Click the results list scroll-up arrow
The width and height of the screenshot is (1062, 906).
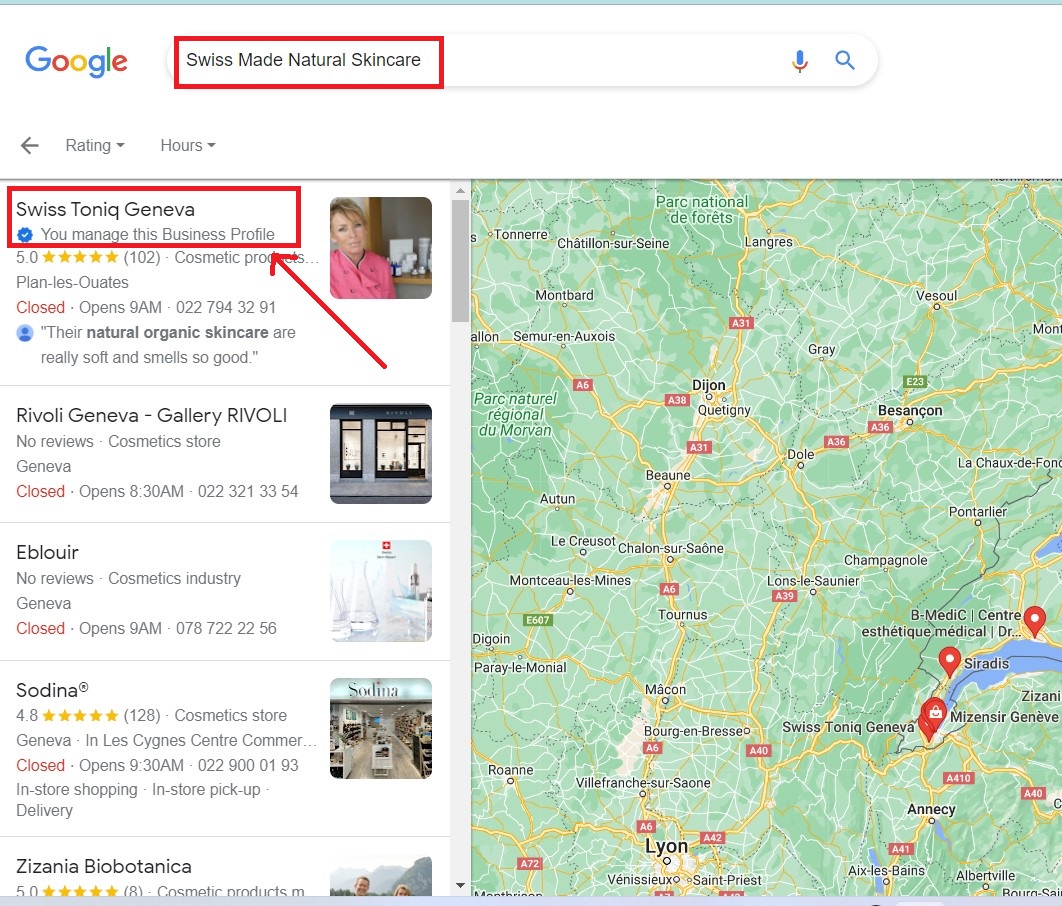pyautogui.click(x=461, y=191)
